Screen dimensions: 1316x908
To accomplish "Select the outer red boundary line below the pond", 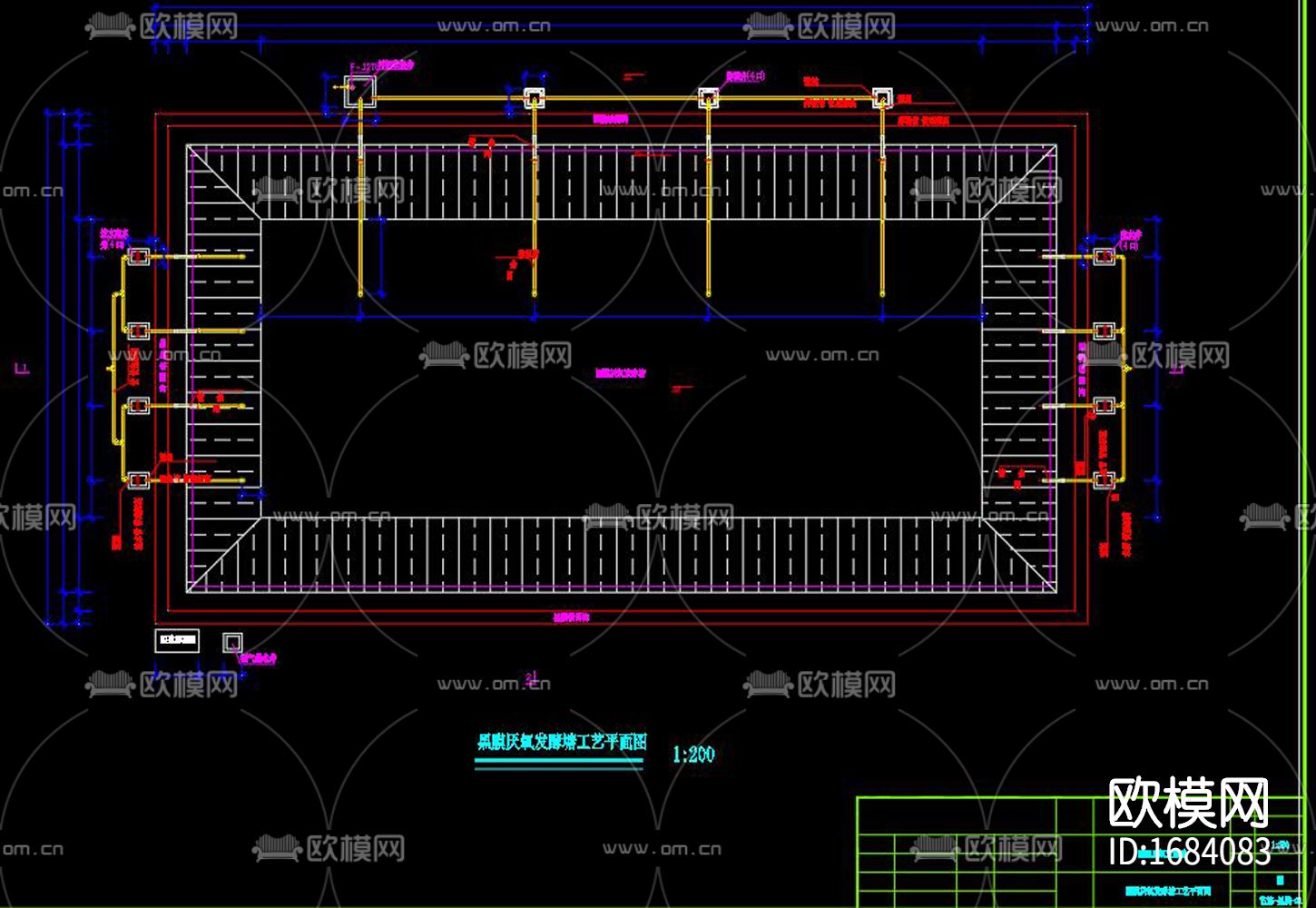I will pyautogui.click(x=623, y=624).
